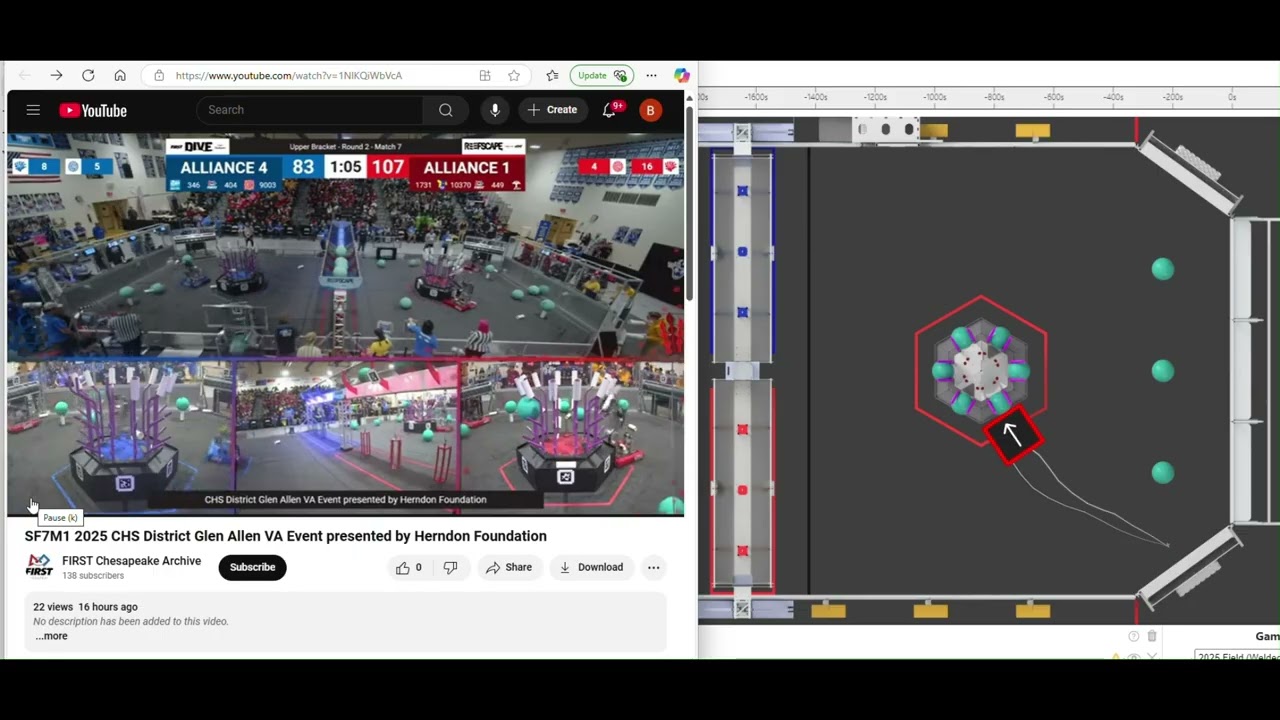Open browser Settings and more menu
This screenshot has height=720, width=1280.
[651, 75]
